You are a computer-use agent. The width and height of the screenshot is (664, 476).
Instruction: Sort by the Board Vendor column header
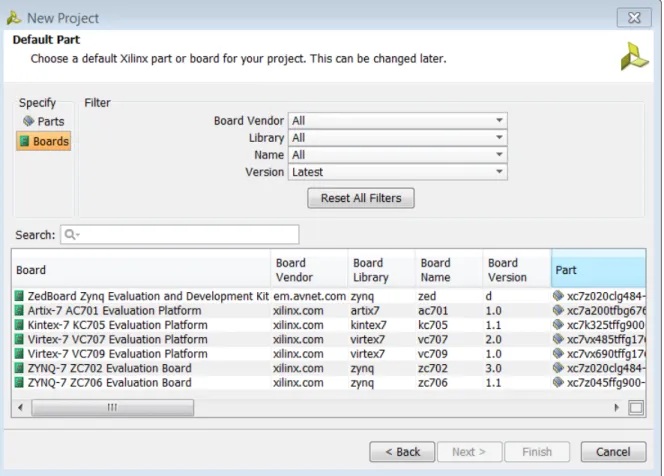[x=309, y=268]
